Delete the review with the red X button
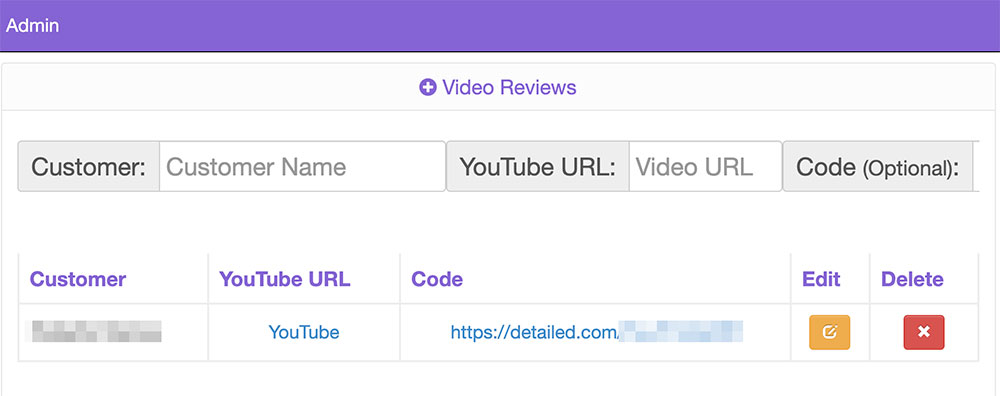 coord(923,332)
